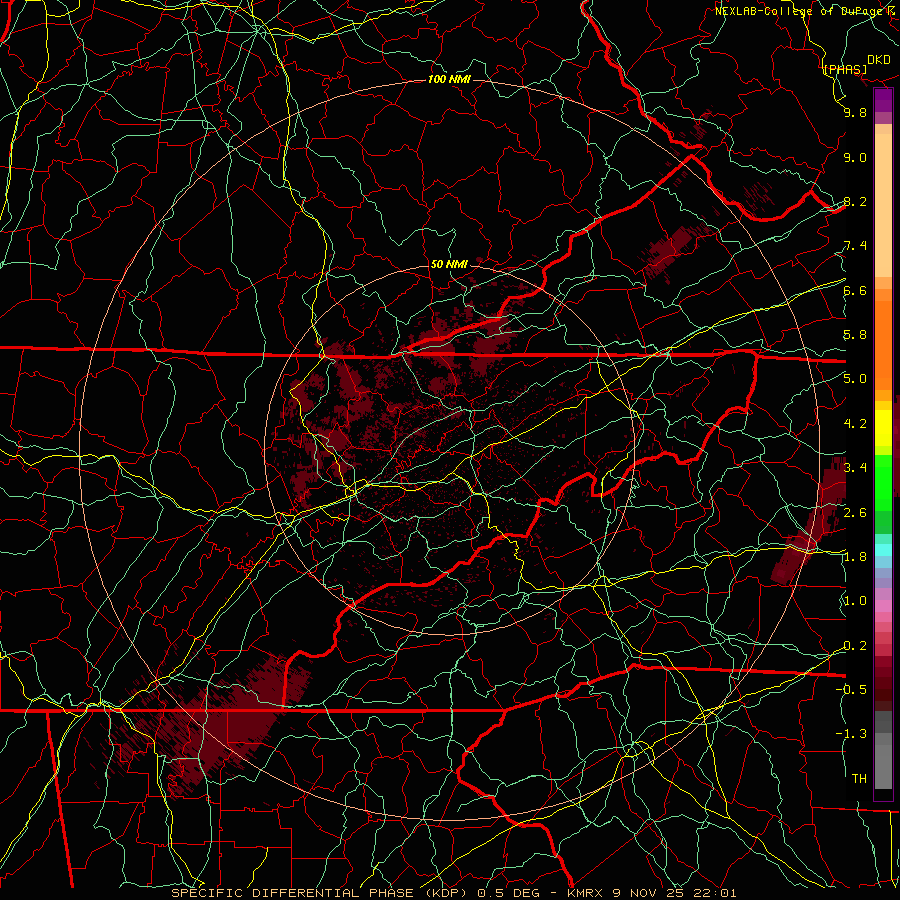The height and width of the screenshot is (900, 900).
Task: Click the -1.3 scale value
Action: pyautogui.click(x=851, y=734)
